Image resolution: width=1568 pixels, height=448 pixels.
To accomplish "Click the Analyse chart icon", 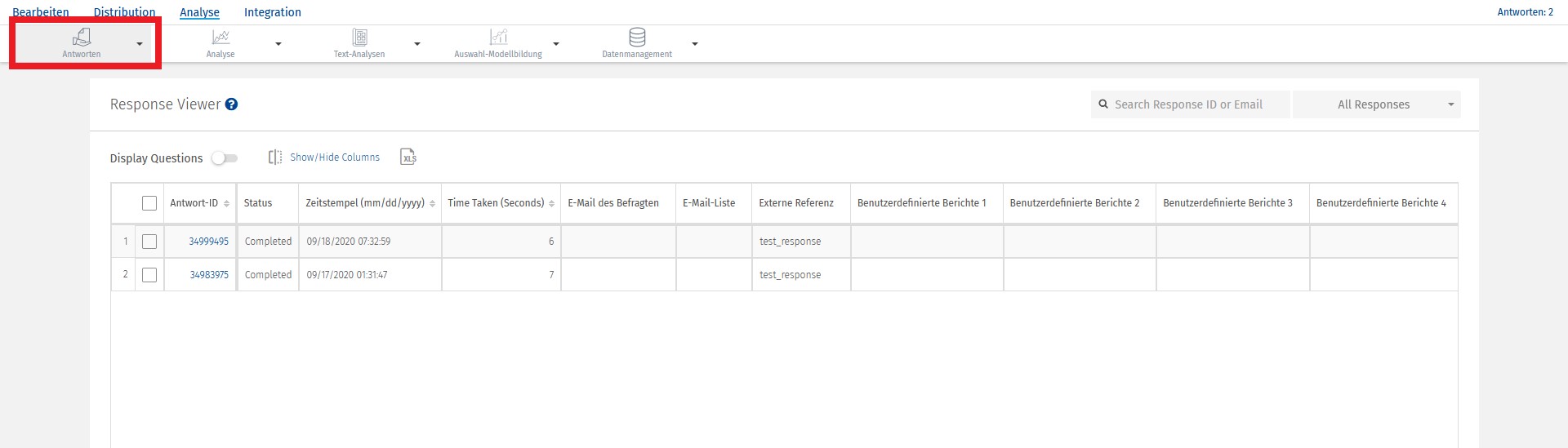I will click(x=220, y=38).
